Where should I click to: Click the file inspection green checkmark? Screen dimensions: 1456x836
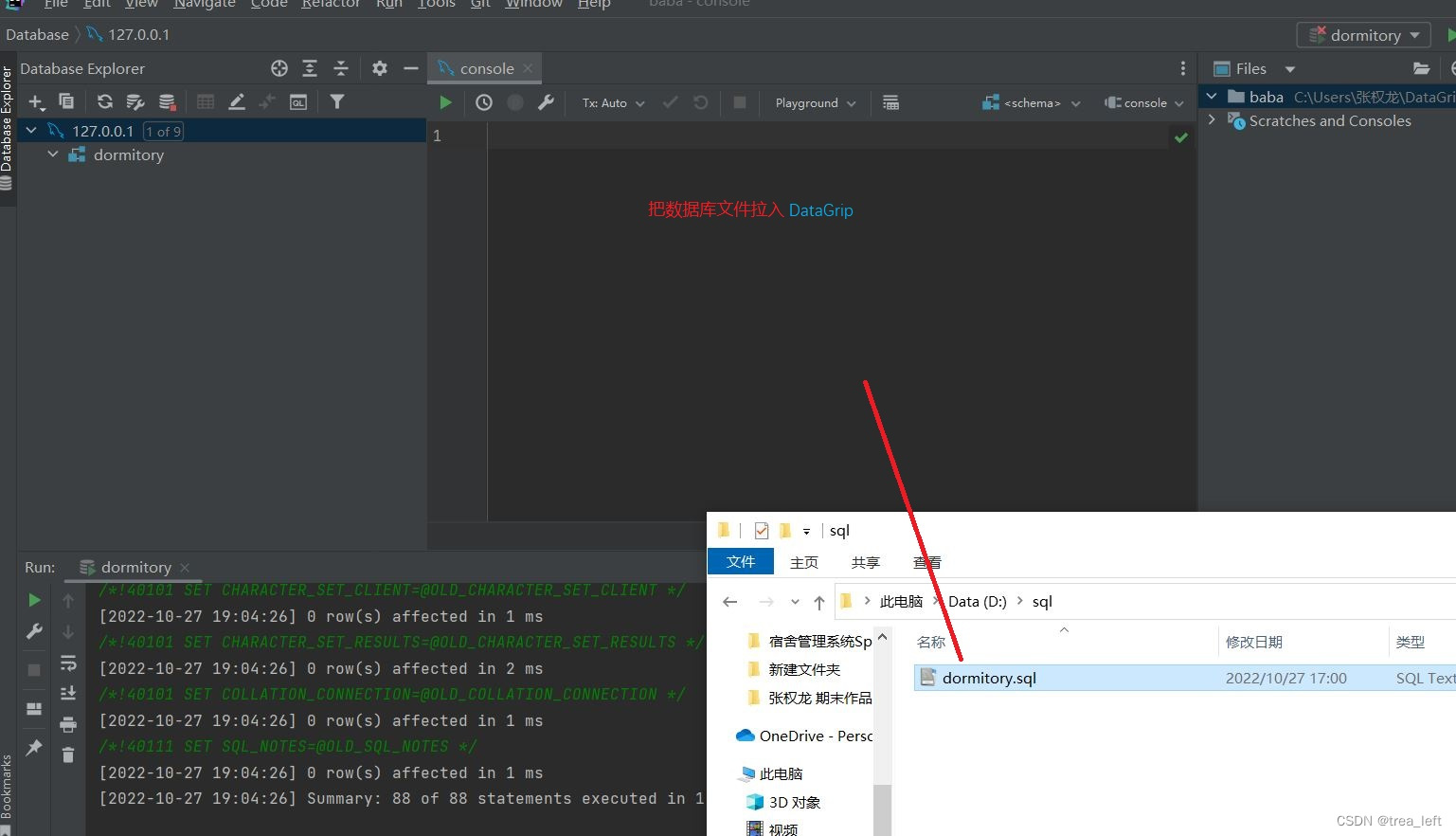tap(1181, 137)
